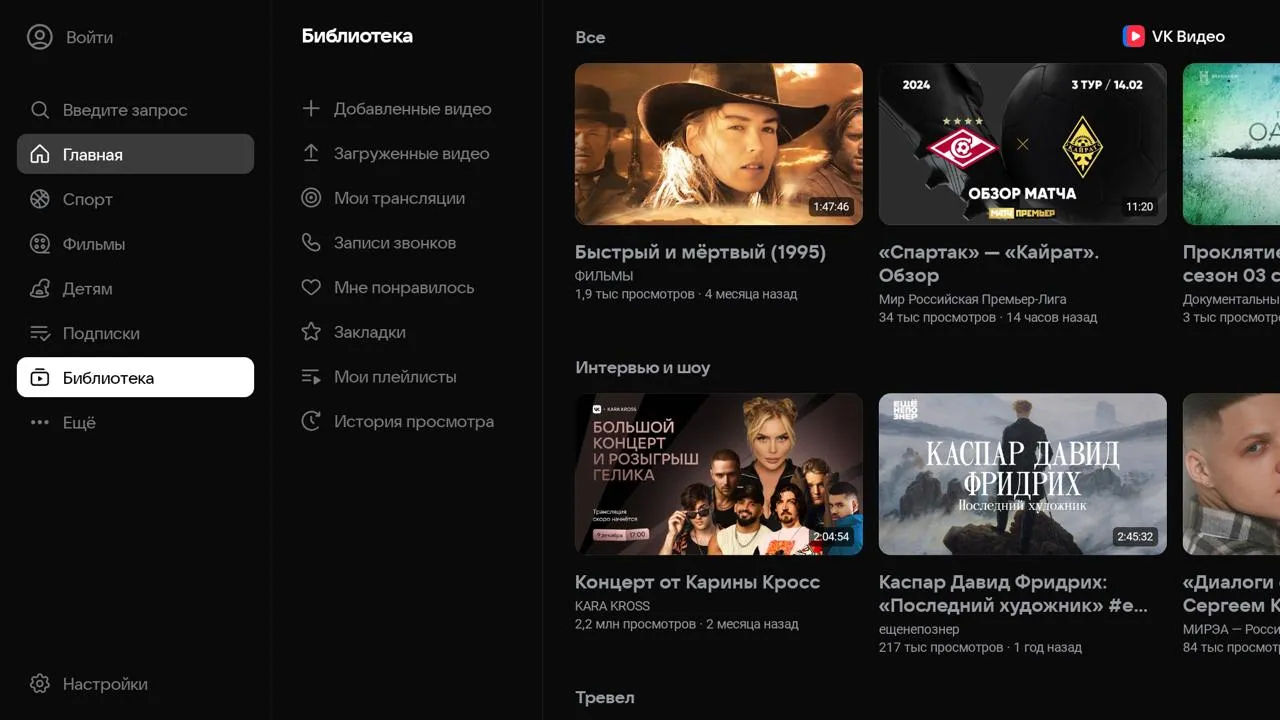The image size is (1280, 720).
Task: Open the Записи звонков list
Action: point(380,243)
